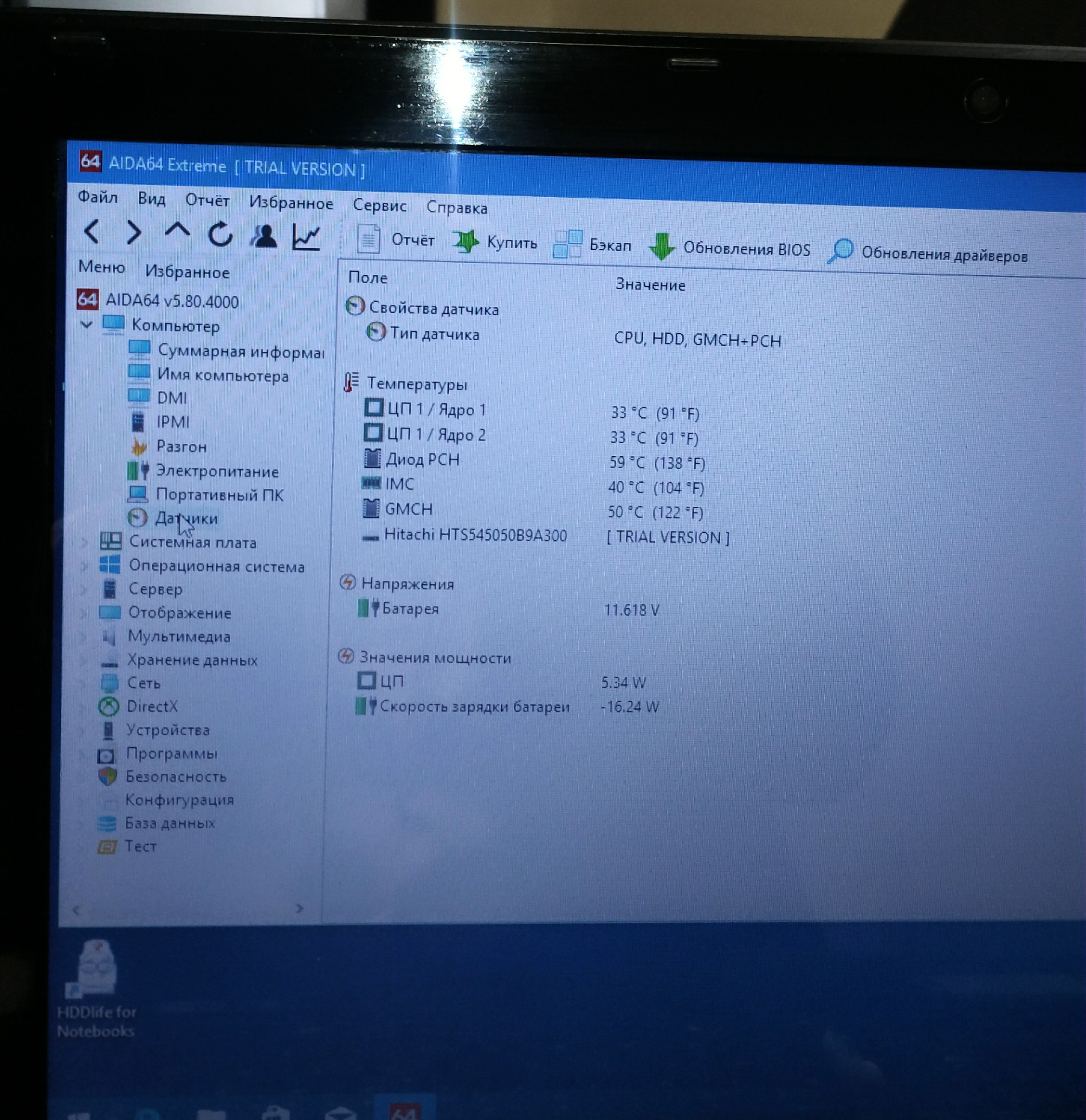Open the graph chart icon in toolbar
The image size is (1086, 1120).
click(306, 237)
